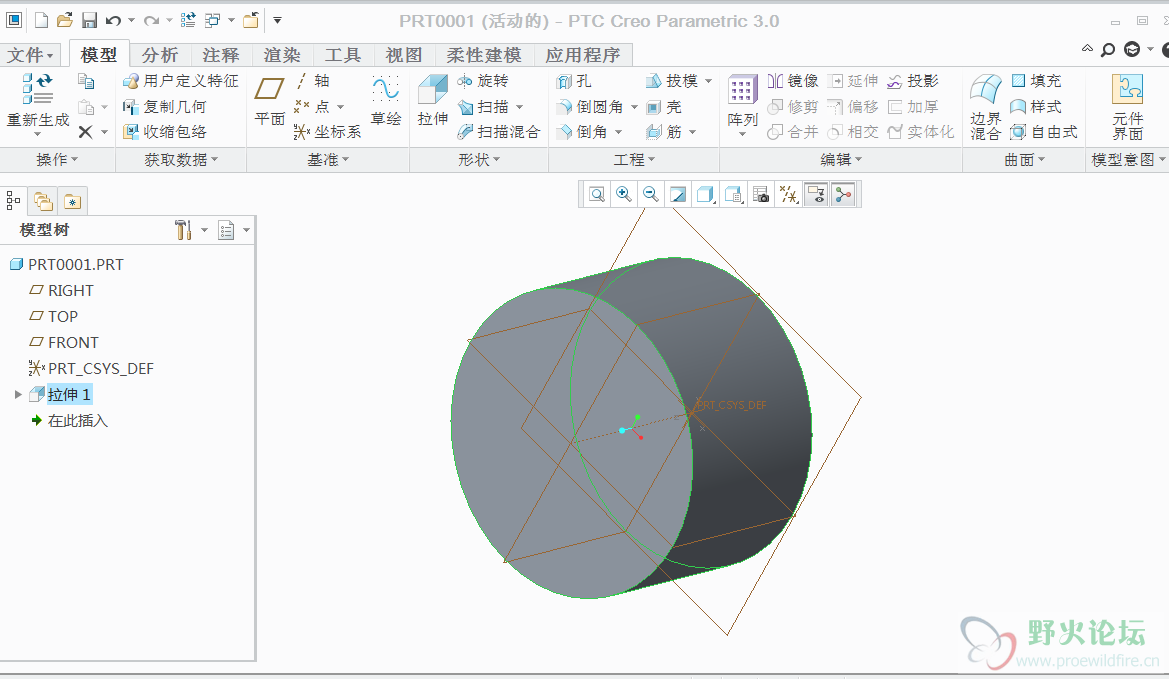Open the 操作 group dropdown

pos(57,160)
